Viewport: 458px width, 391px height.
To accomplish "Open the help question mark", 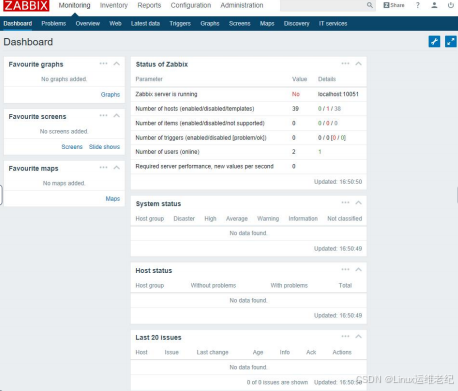I will click(418, 5).
